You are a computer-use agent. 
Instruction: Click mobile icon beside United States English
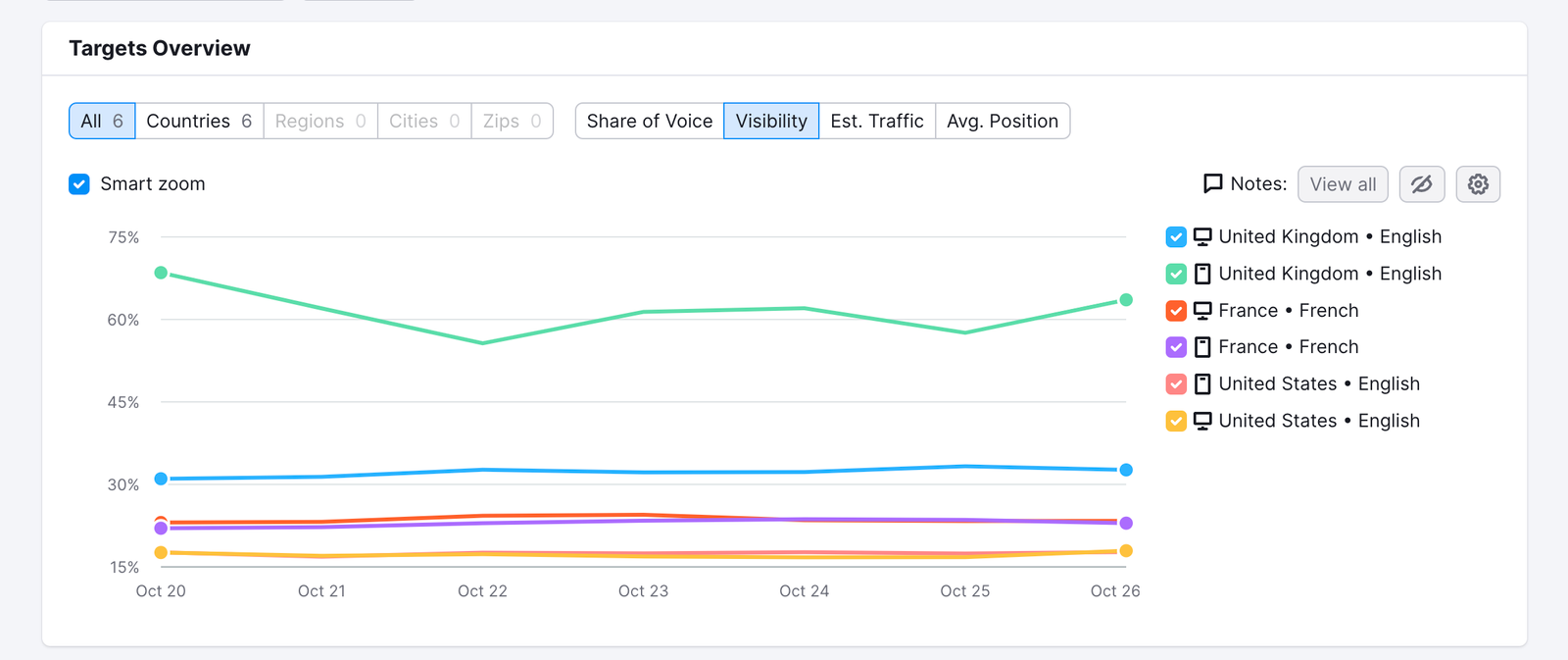pos(1202,384)
